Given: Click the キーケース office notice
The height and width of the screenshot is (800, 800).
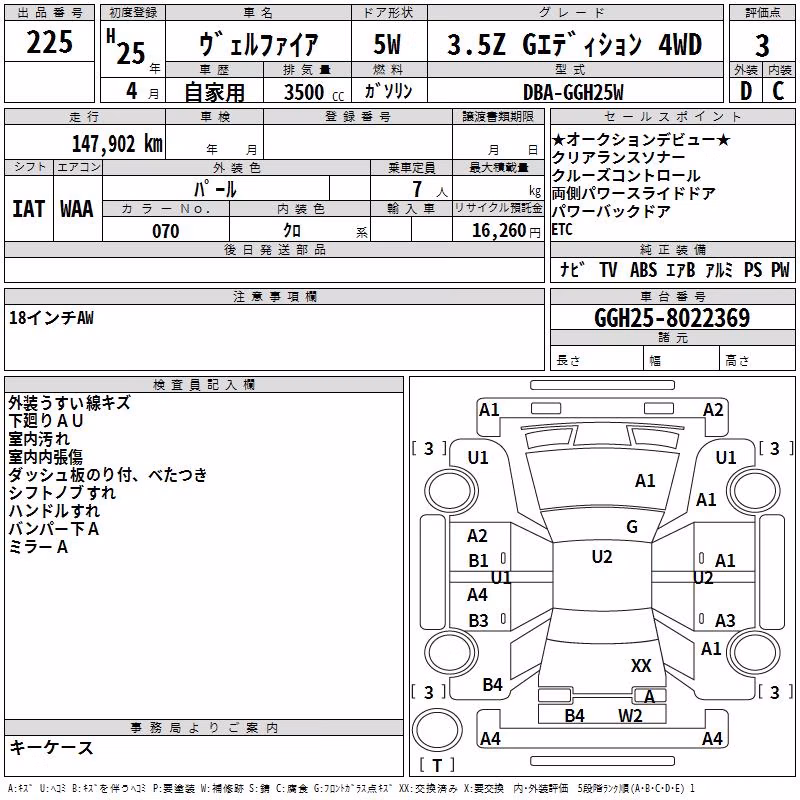Looking at the screenshot, I should click(52, 748).
